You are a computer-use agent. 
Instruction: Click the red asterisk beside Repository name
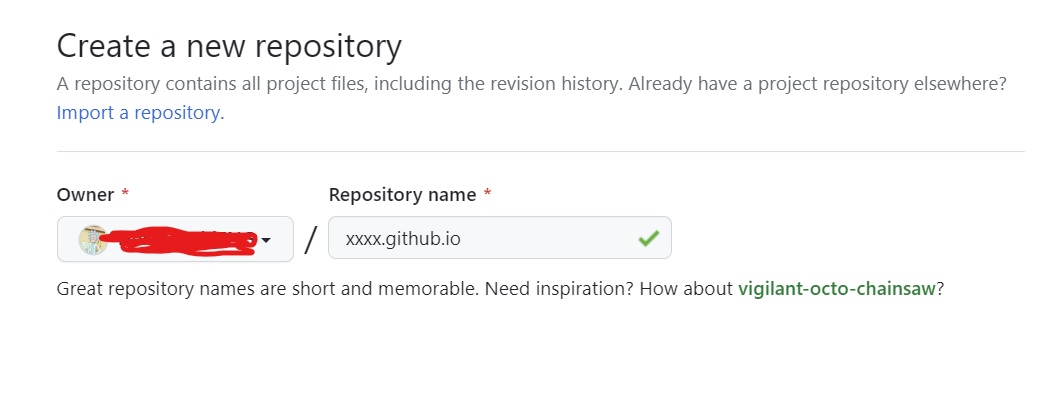pyautogui.click(x=488, y=193)
